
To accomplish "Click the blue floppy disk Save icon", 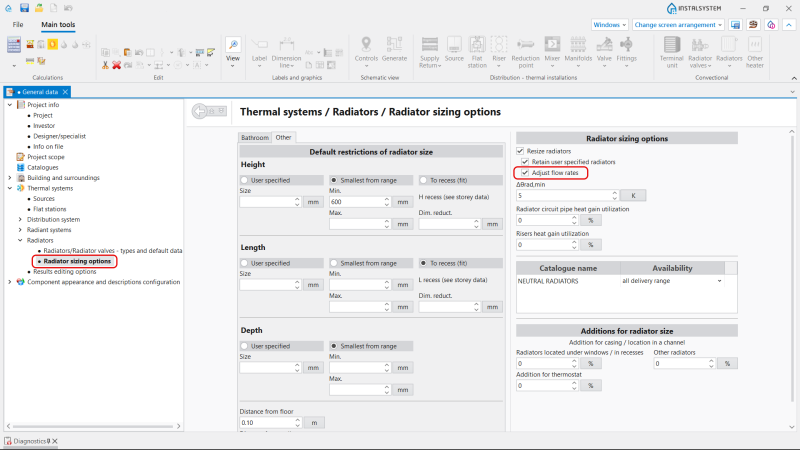I will pos(24,8).
